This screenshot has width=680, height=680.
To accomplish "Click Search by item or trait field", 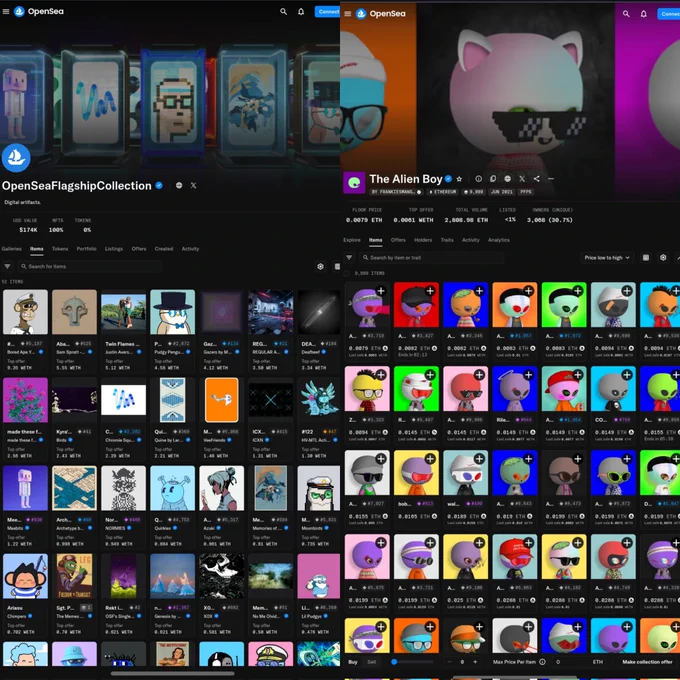I will click(x=432, y=258).
